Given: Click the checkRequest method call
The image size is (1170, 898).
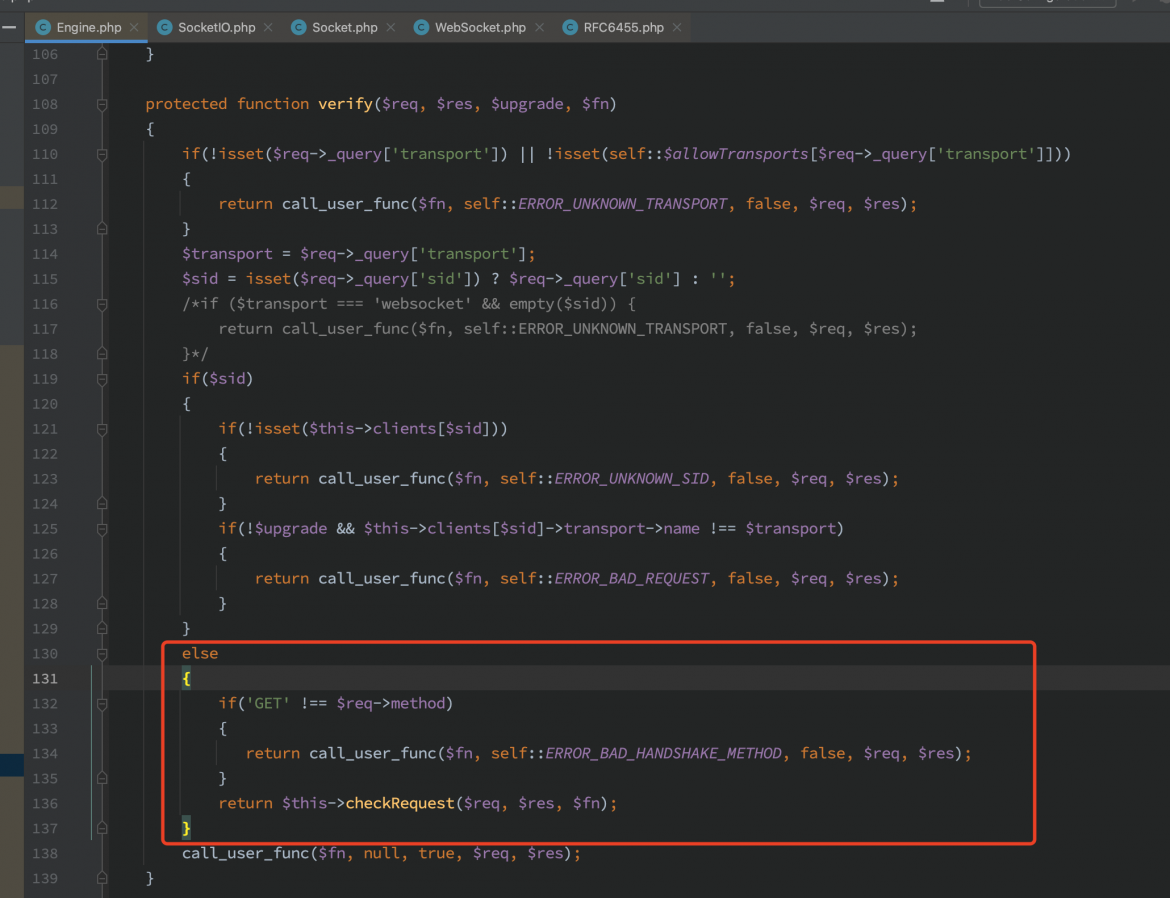Looking at the screenshot, I should point(400,803).
